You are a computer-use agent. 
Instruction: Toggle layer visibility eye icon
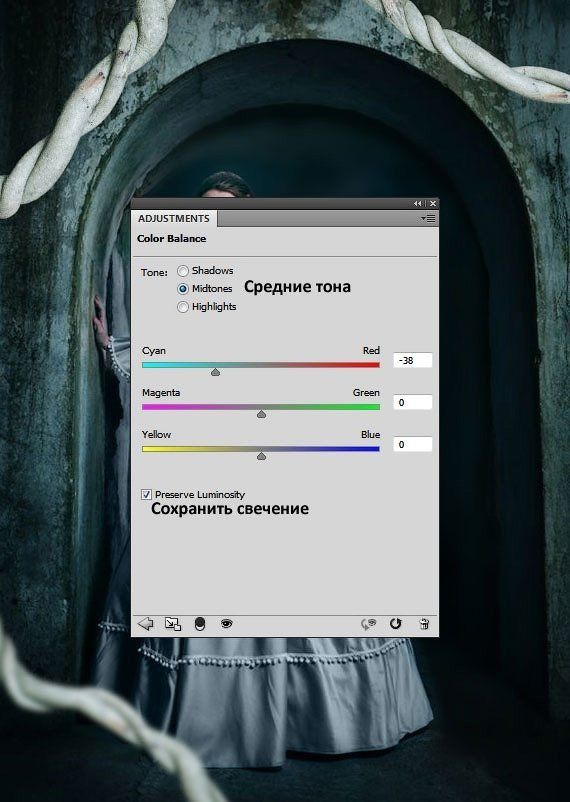pyautogui.click(x=226, y=623)
